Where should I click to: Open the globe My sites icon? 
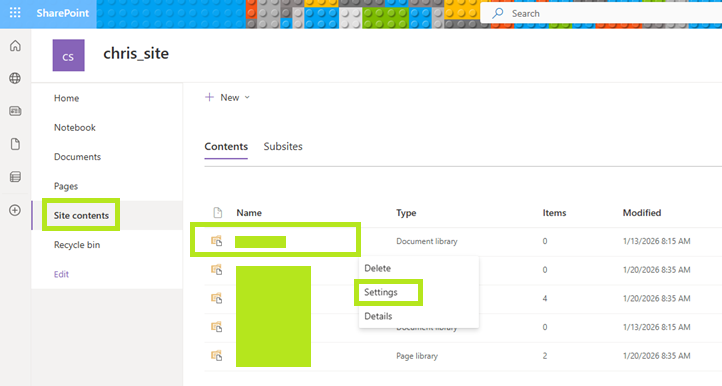[15, 78]
